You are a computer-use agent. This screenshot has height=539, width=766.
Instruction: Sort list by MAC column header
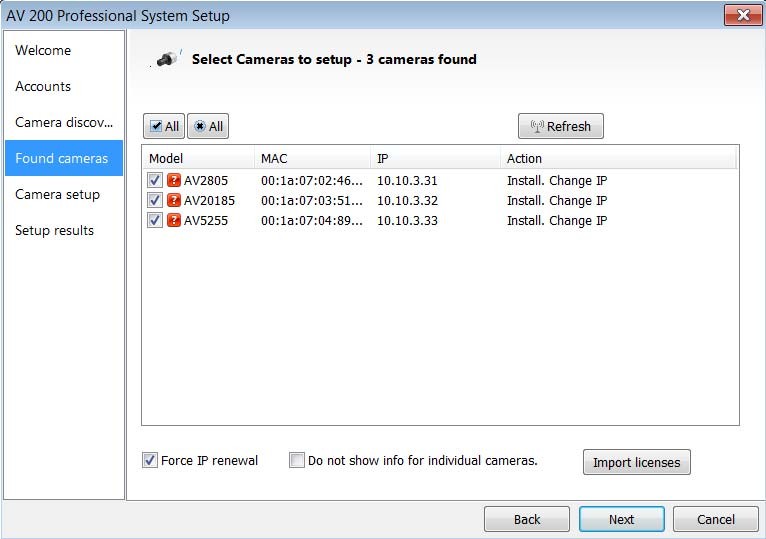click(x=312, y=158)
